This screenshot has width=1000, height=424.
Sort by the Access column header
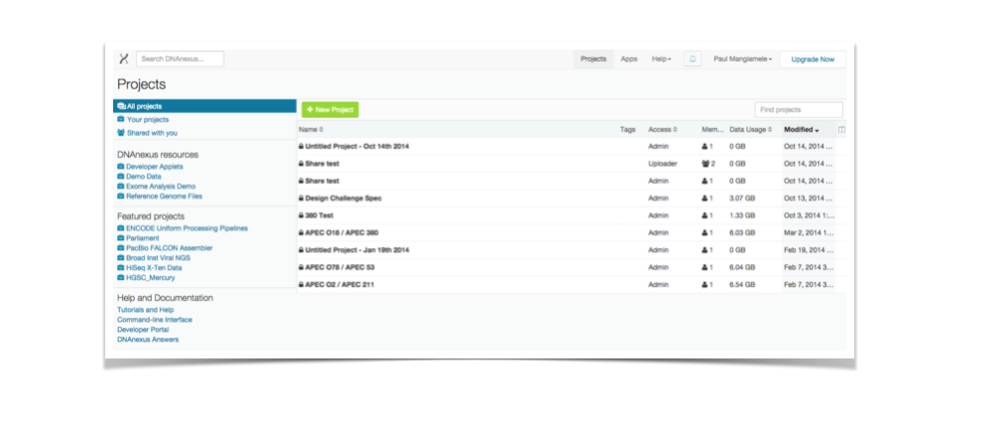(x=662, y=129)
